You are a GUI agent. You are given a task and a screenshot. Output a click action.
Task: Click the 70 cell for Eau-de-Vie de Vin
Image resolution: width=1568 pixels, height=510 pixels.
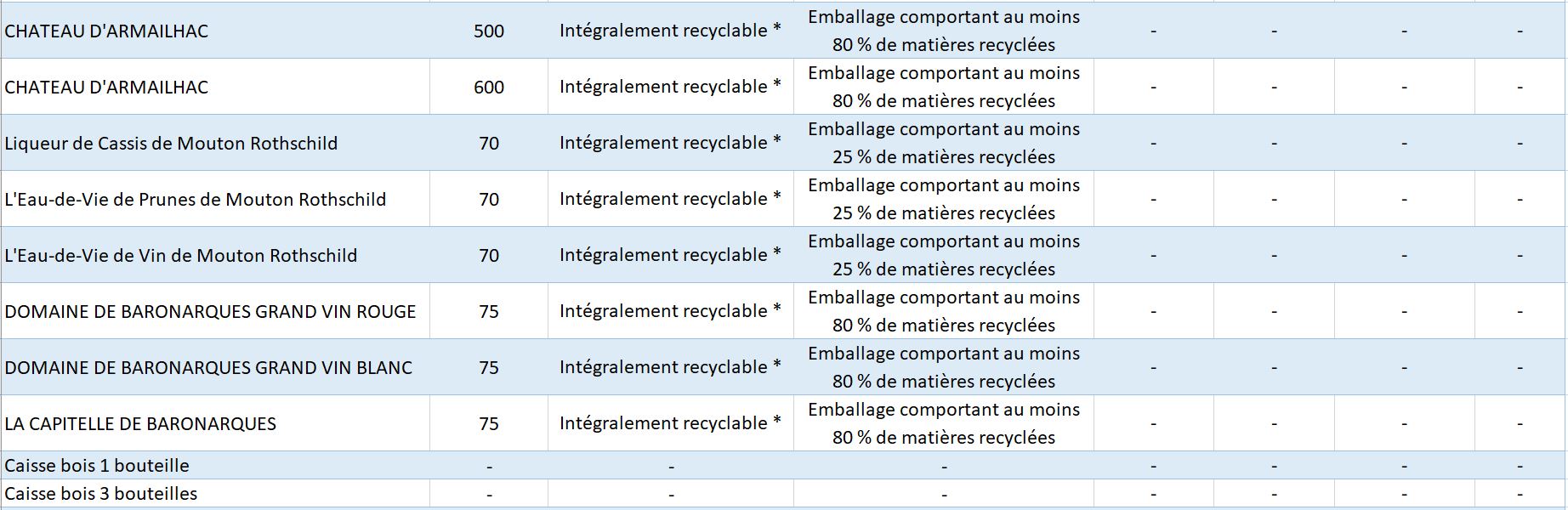(489, 255)
